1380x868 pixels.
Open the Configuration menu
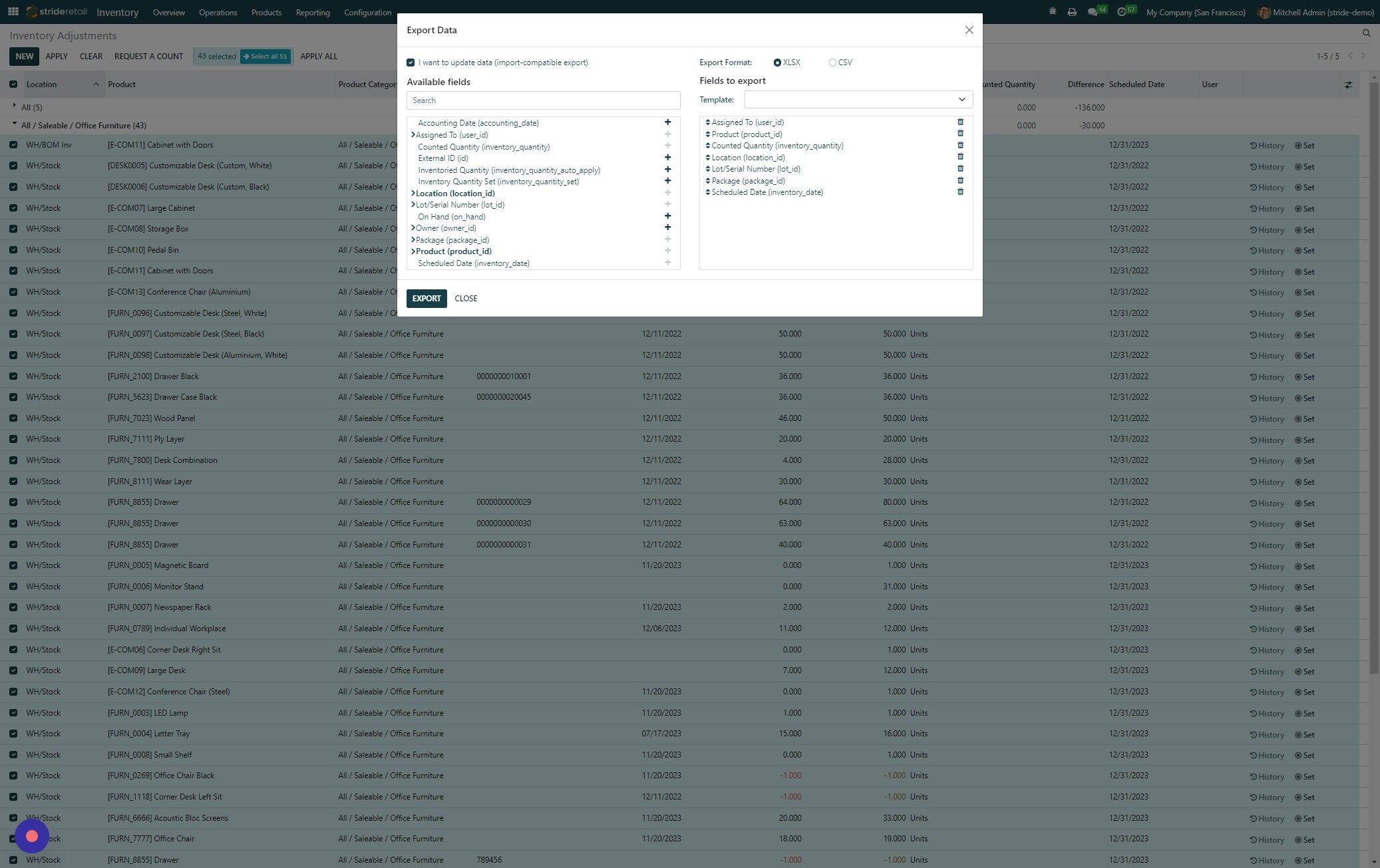(x=367, y=12)
